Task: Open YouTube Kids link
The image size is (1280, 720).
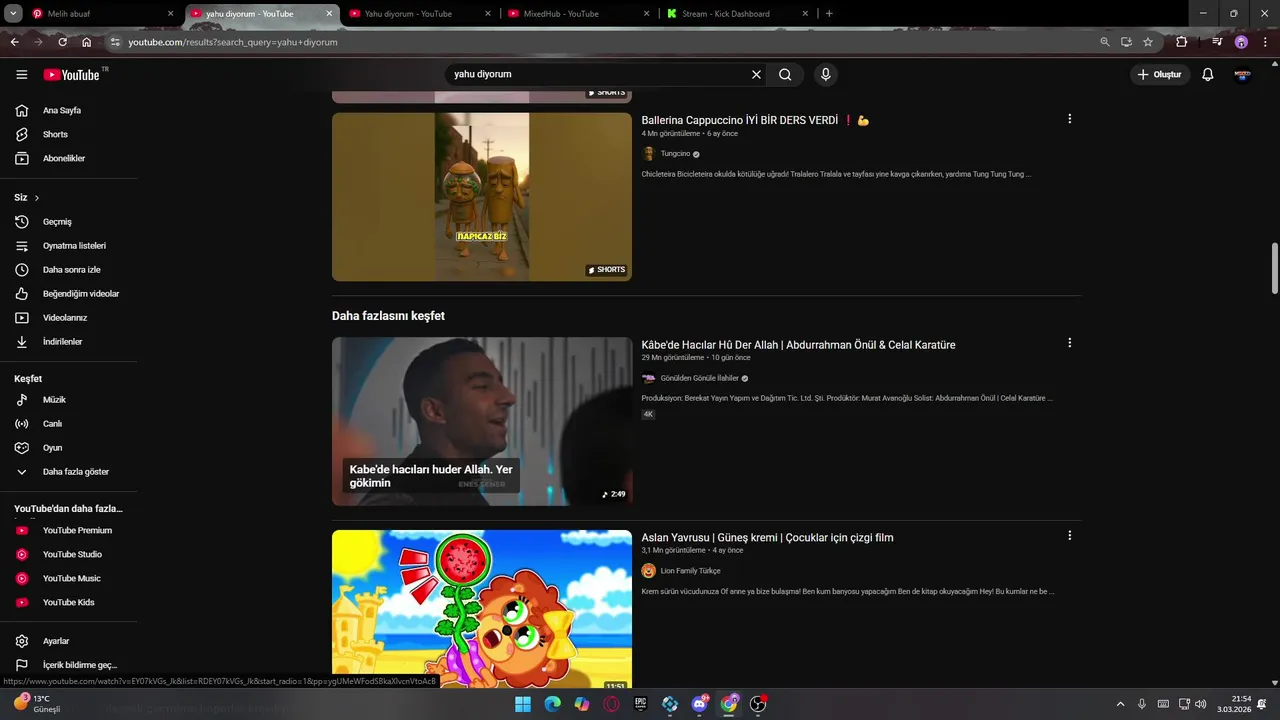Action: [x=69, y=602]
